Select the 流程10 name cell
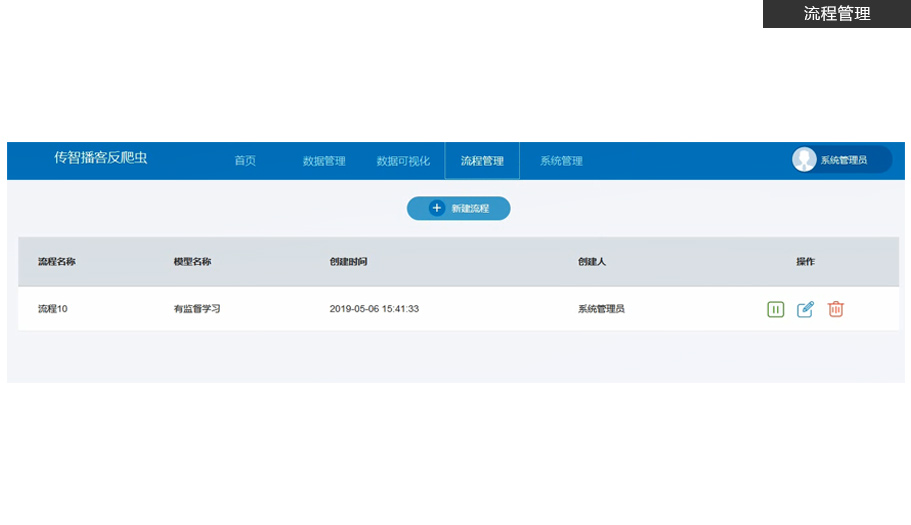Image resolution: width=911 pixels, height=525 pixels. [x=53, y=309]
